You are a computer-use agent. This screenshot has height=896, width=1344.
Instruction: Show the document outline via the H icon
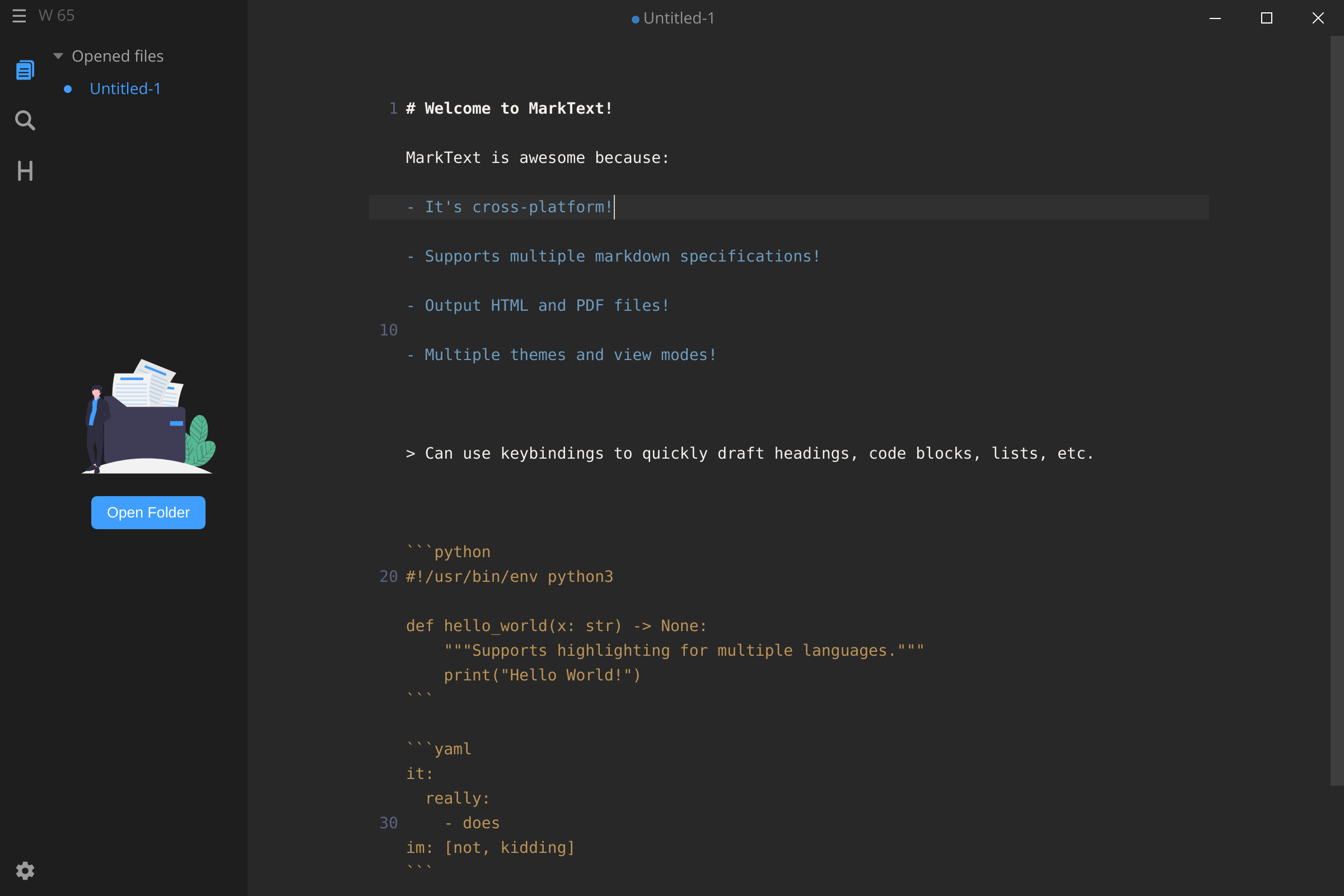(25, 171)
